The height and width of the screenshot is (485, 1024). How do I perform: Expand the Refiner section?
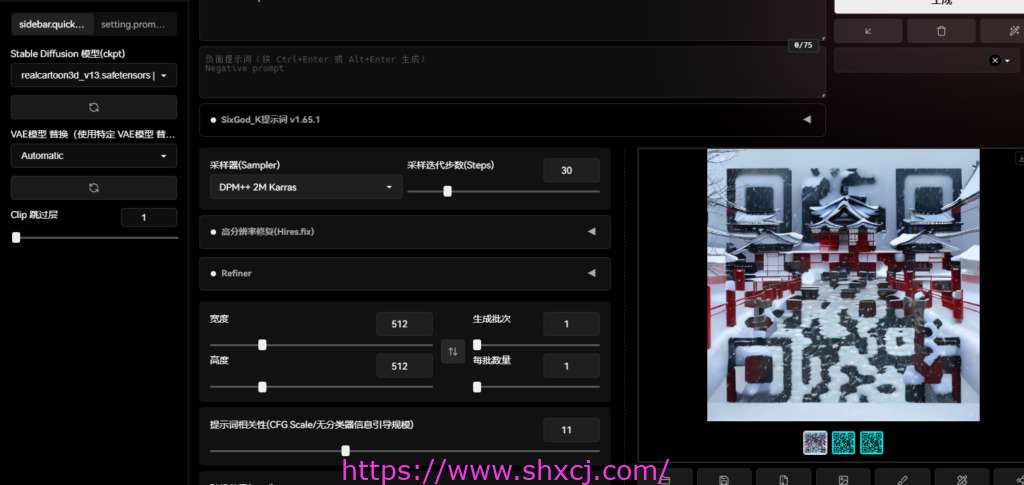click(x=405, y=274)
